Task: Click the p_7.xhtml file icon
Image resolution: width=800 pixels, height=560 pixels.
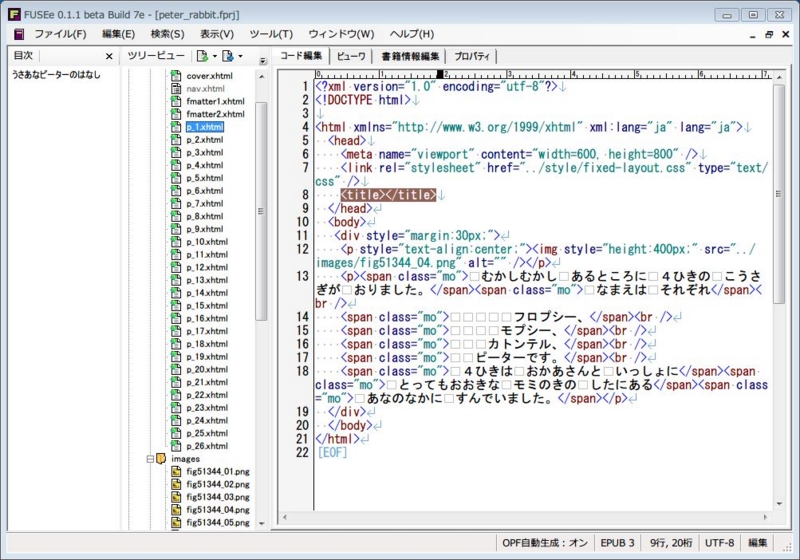Action: pyautogui.click(x=176, y=203)
